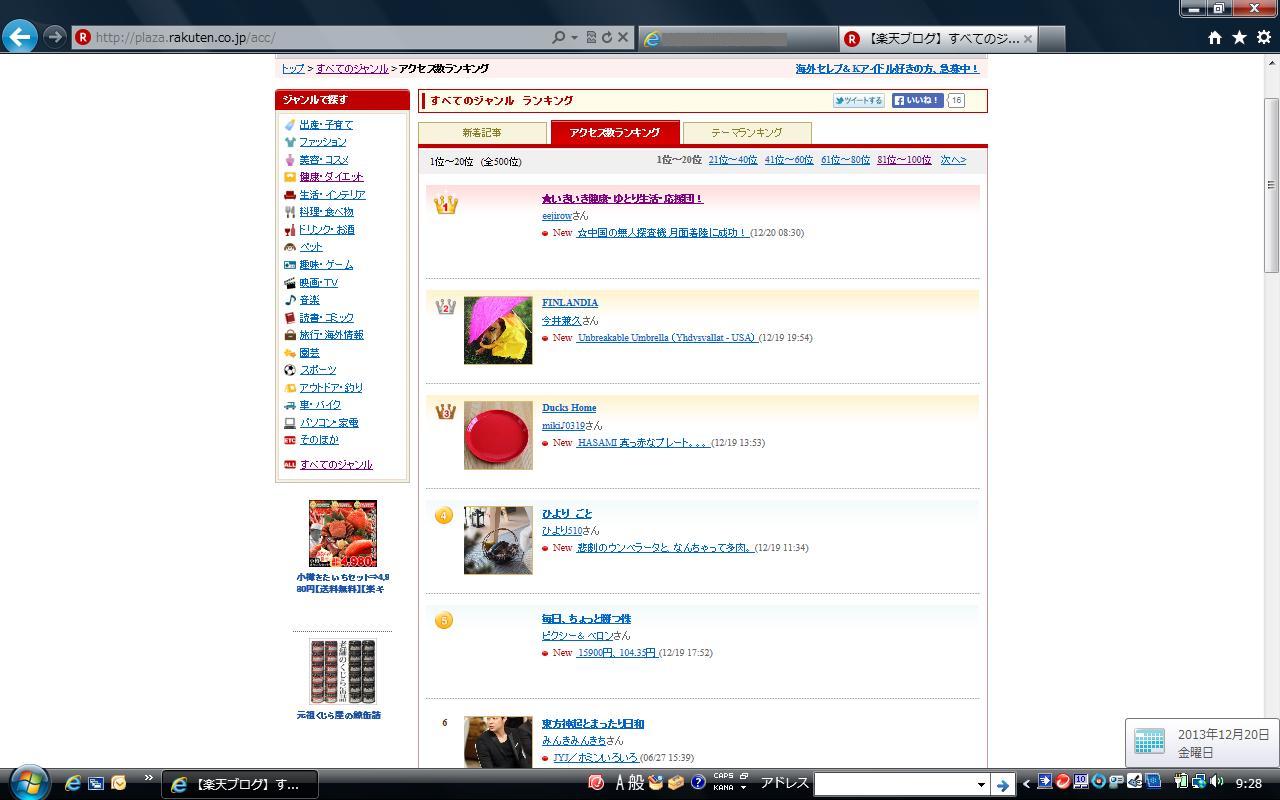Open the 21位〜40位 ranking page link
The width and height of the screenshot is (1280, 800).
[732, 160]
